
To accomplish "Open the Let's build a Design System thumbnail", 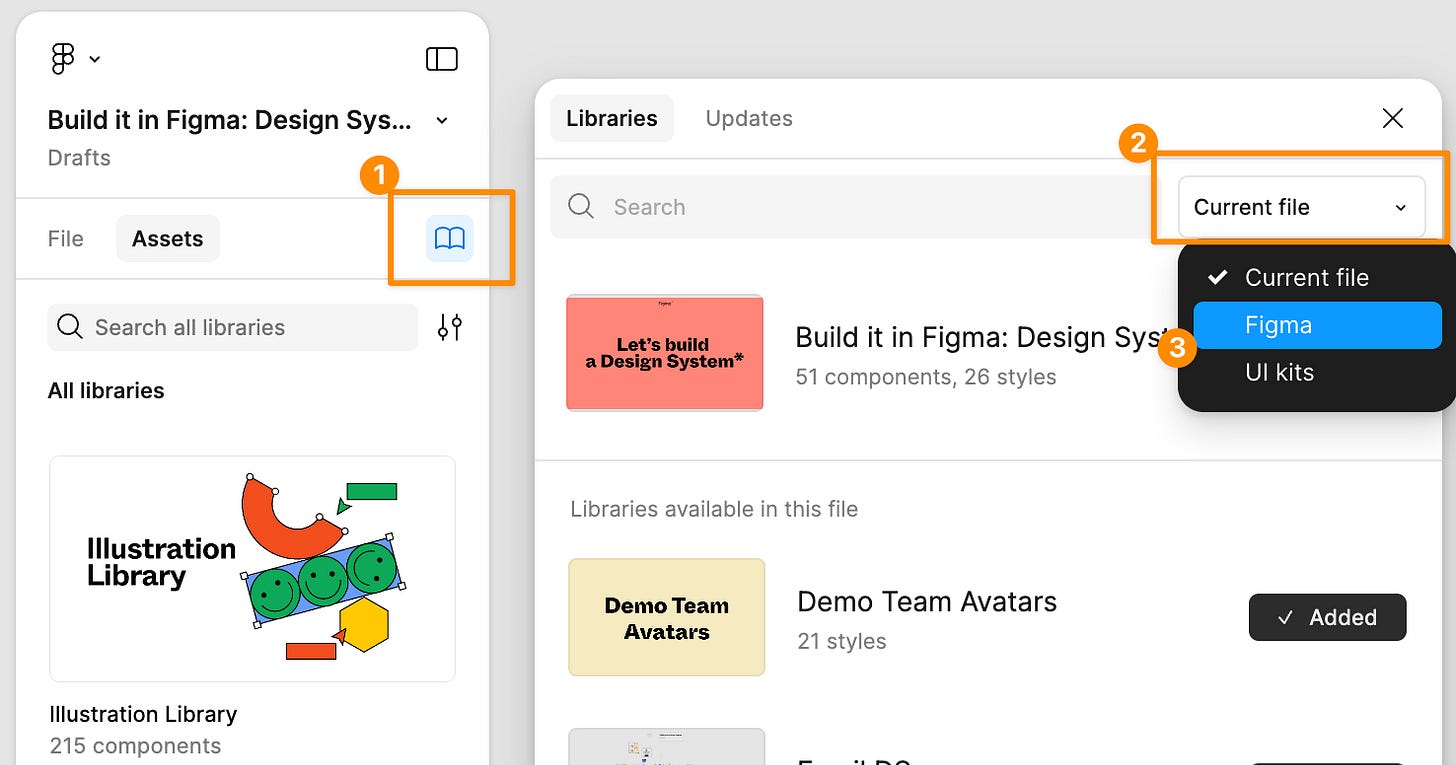I will coord(664,352).
